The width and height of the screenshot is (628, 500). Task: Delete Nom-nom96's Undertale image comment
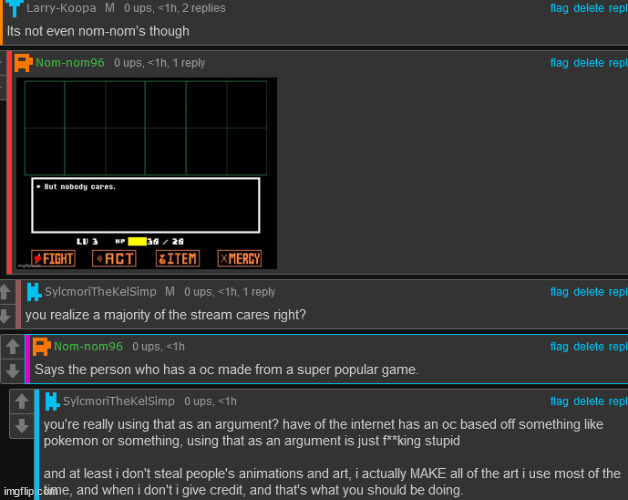588,63
